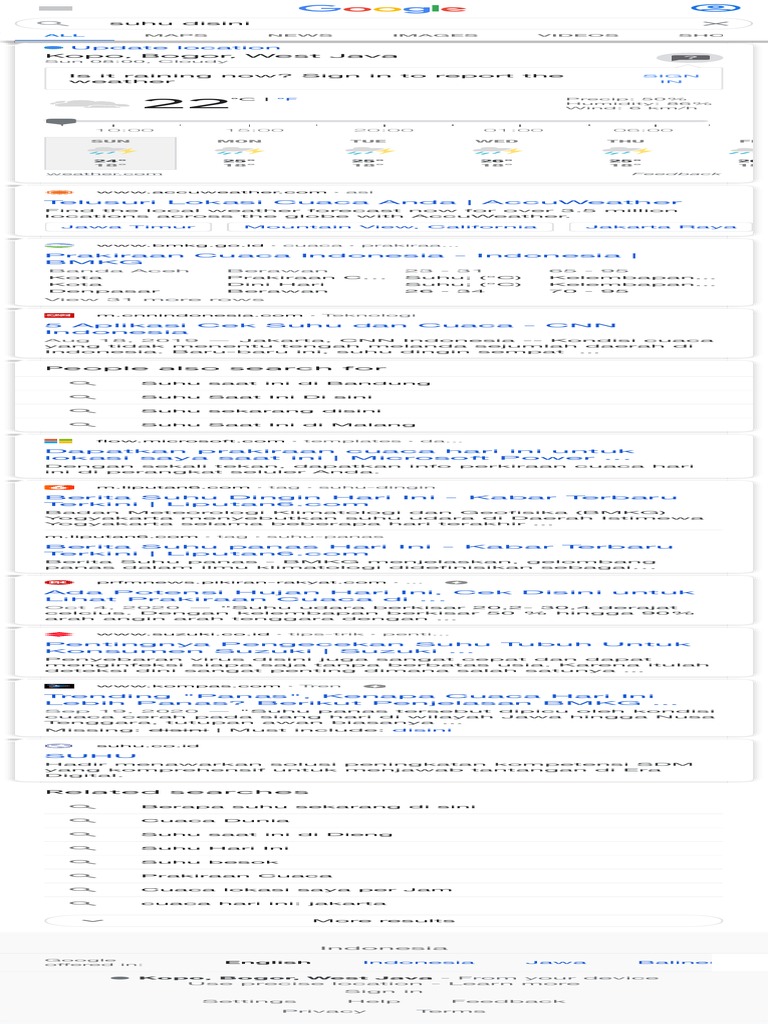This screenshot has height=1024, width=768.
Task: Open 'Ada Potensi Hujan Hari Ini' result
Action: (369, 596)
